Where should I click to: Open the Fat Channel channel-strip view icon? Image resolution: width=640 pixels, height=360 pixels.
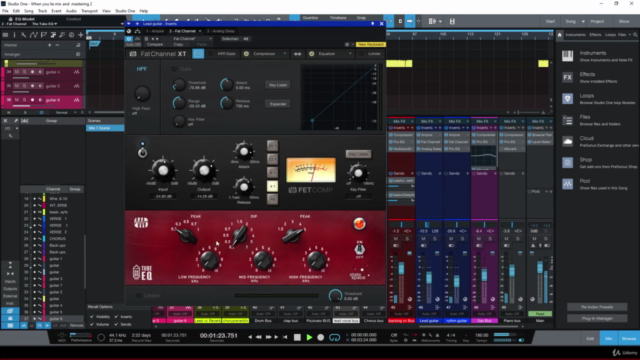[198, 53]
